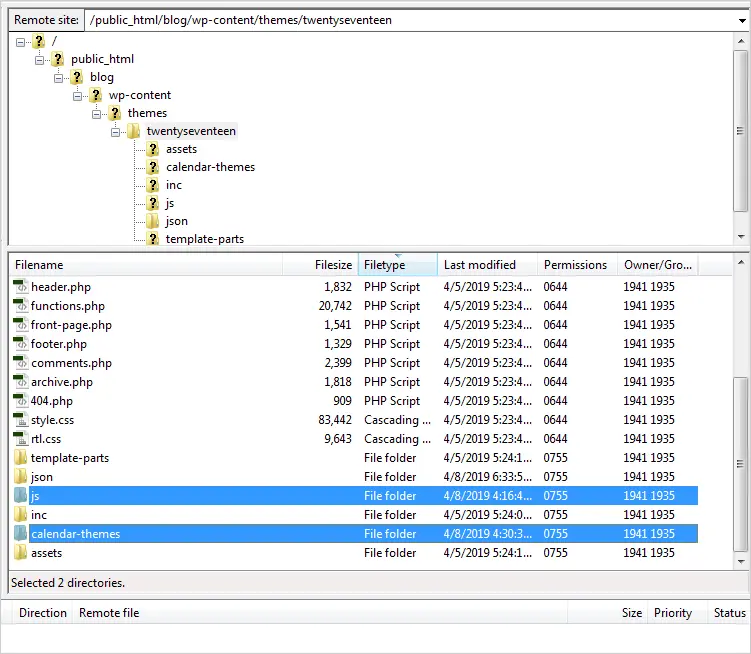751x654 pixels.
Task: Click the directory tree scroll down arrow
Action: [741, 236]
